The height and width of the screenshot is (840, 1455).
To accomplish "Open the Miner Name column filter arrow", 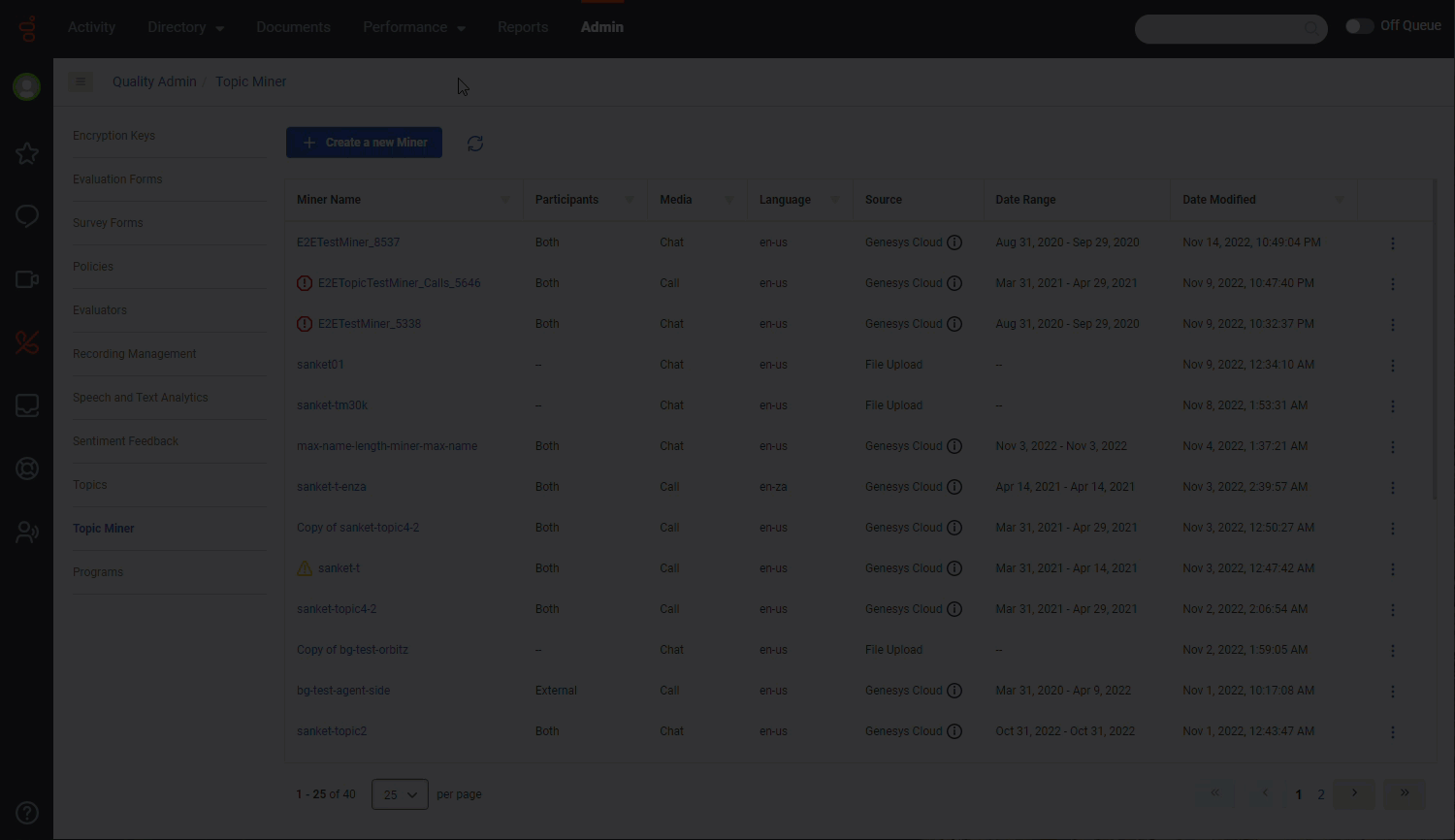I will [505, 200].
